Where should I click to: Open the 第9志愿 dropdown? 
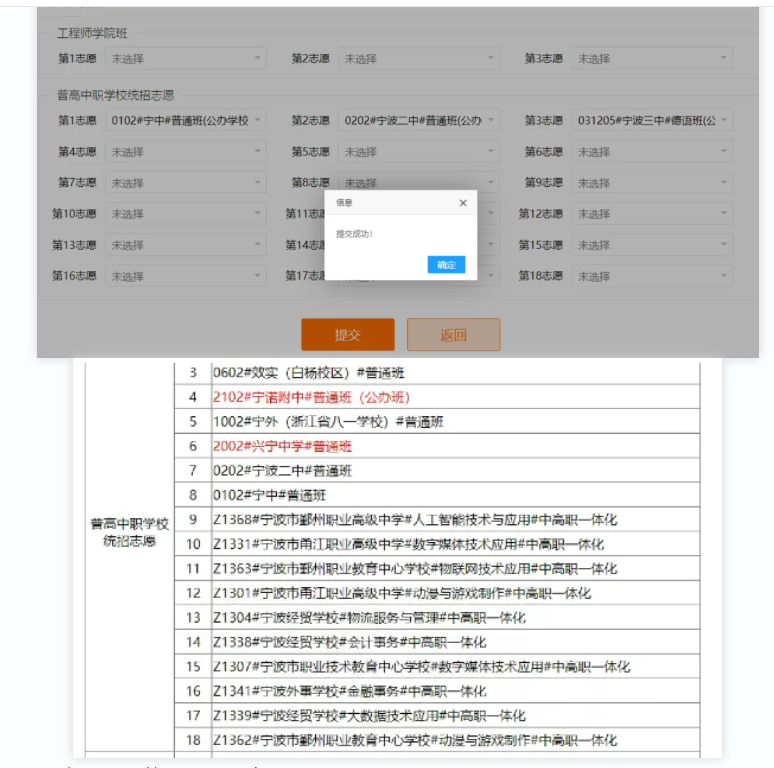pyautogui.click(x=652, y=183)
